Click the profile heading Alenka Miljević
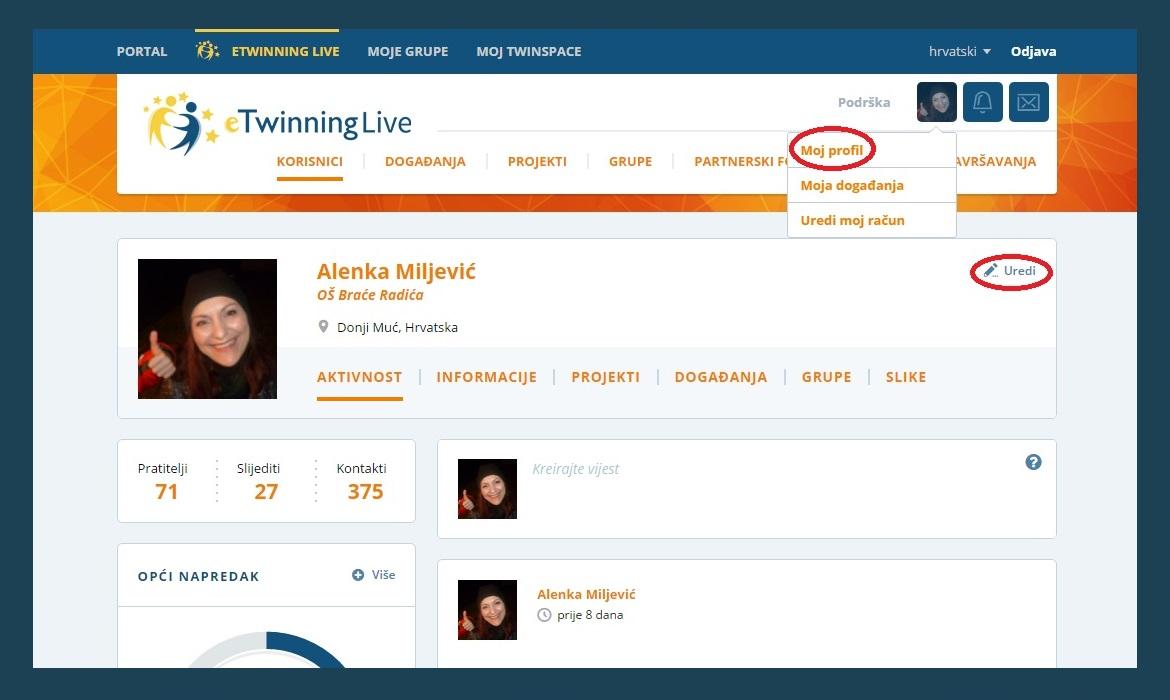This screenshot has height=700, width=1170. 396,271
